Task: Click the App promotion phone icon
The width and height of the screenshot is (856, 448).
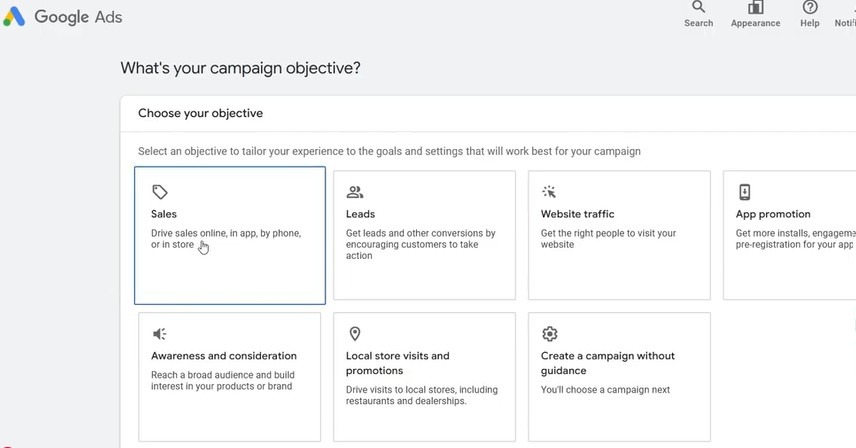Action: (x=745, y=192)
